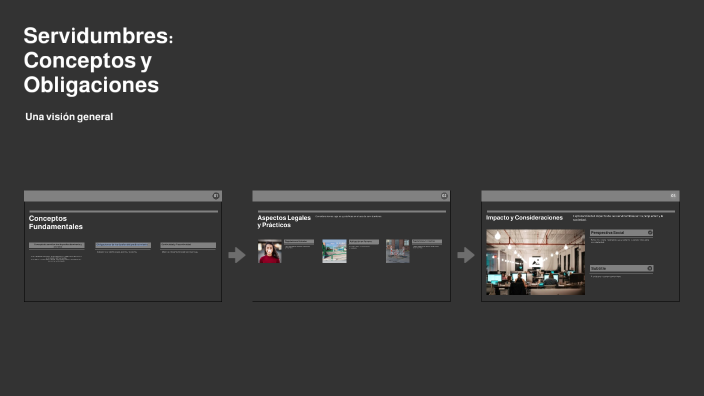The image size is (704, 396).
Task: Select the main title 'Servidumbres: Conceptos y Obligaciones'
Action: (x=98, y=60)
